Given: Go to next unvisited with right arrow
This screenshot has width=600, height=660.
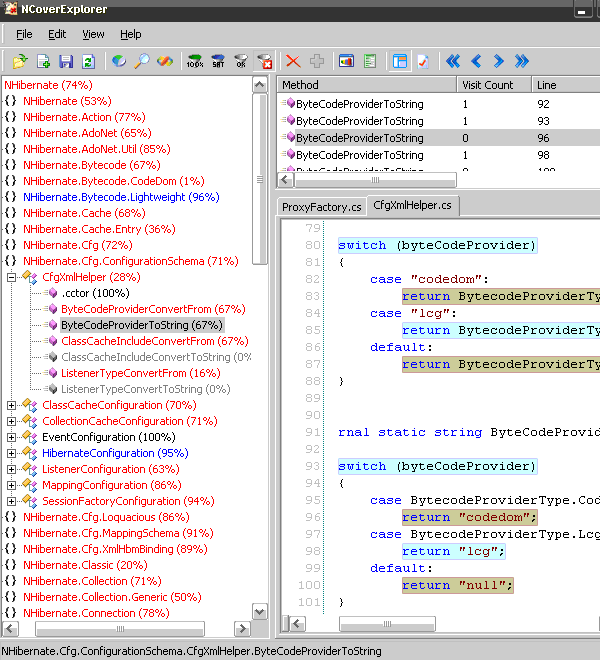Looking at the screenshot, I should tap(499, 61).
